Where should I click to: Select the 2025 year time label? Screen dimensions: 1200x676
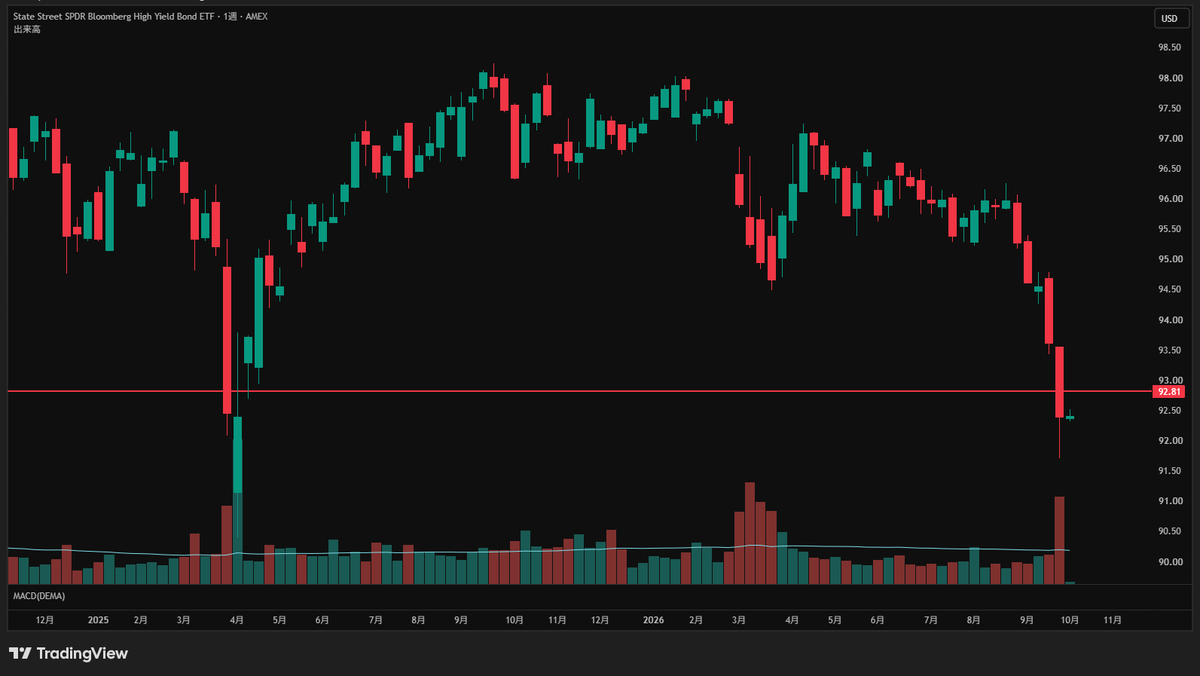[x=98, y=620]
